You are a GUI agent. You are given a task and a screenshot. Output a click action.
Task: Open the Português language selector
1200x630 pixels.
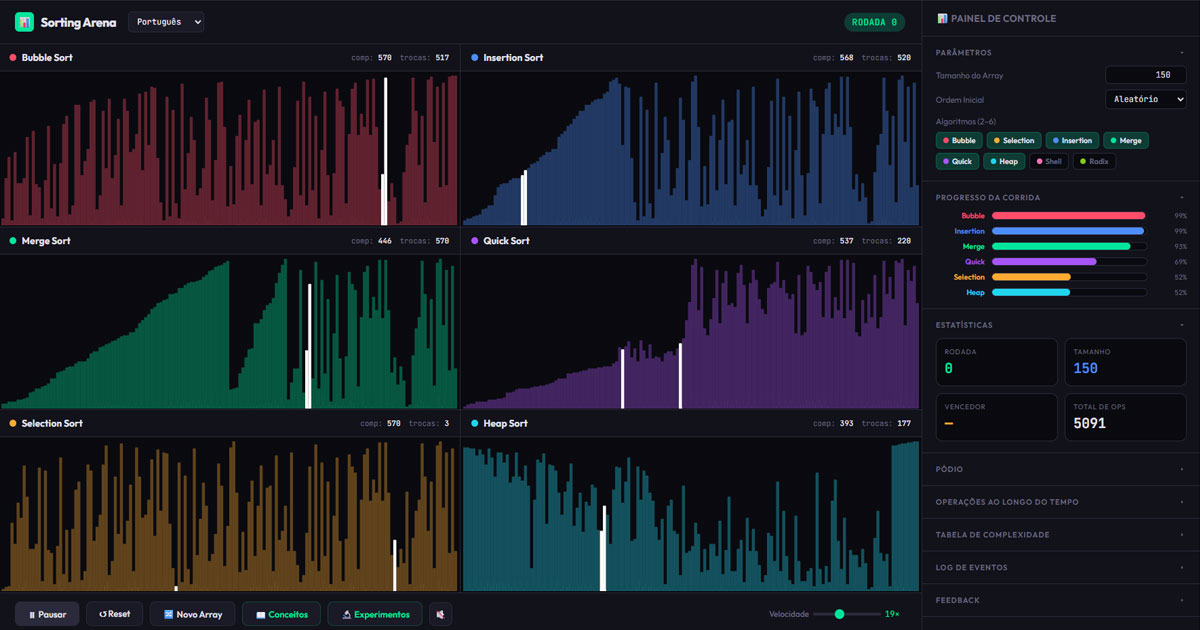pyautogui.click(x=167, y=21)
